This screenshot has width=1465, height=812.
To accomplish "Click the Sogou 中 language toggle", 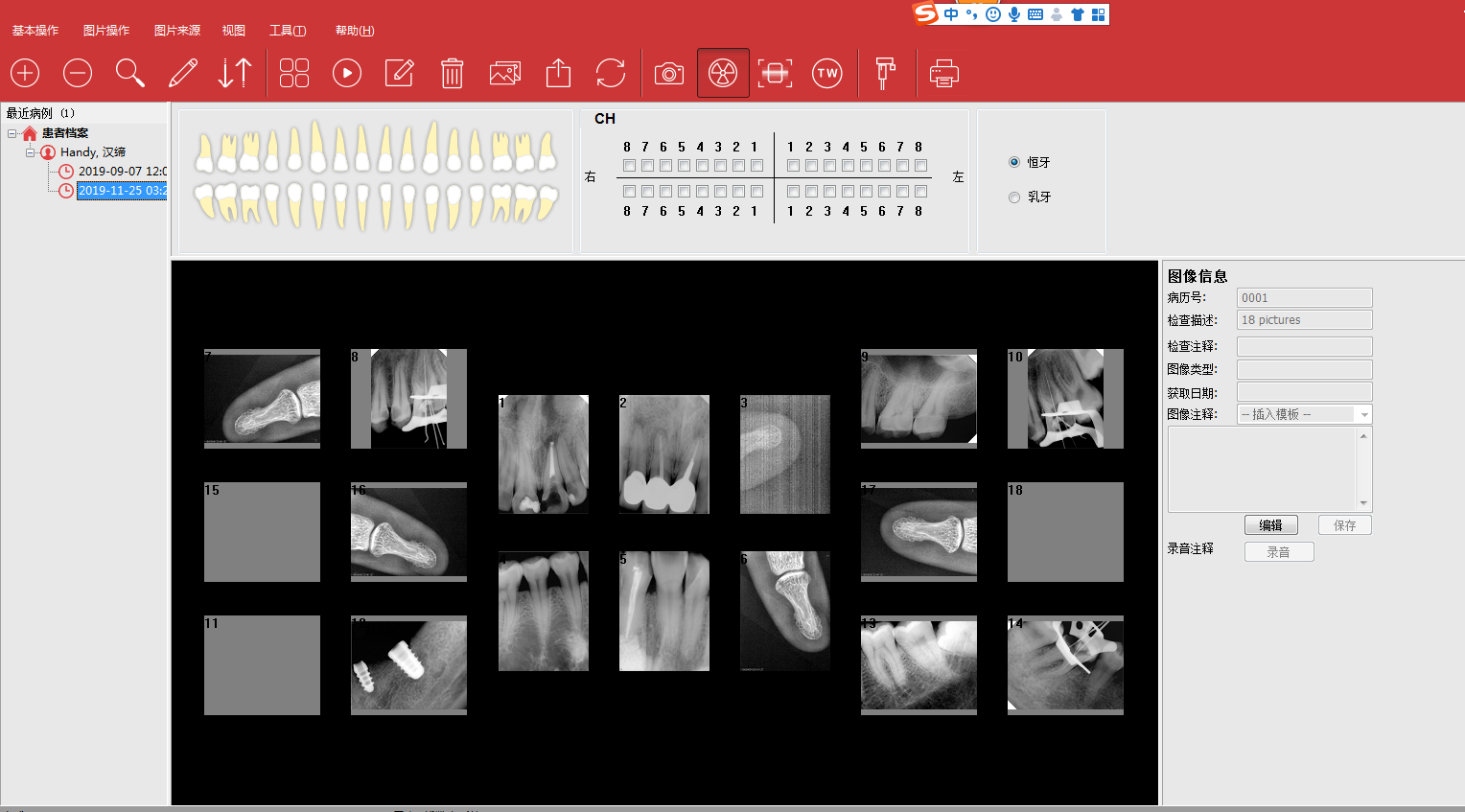I will pos(951,14).
